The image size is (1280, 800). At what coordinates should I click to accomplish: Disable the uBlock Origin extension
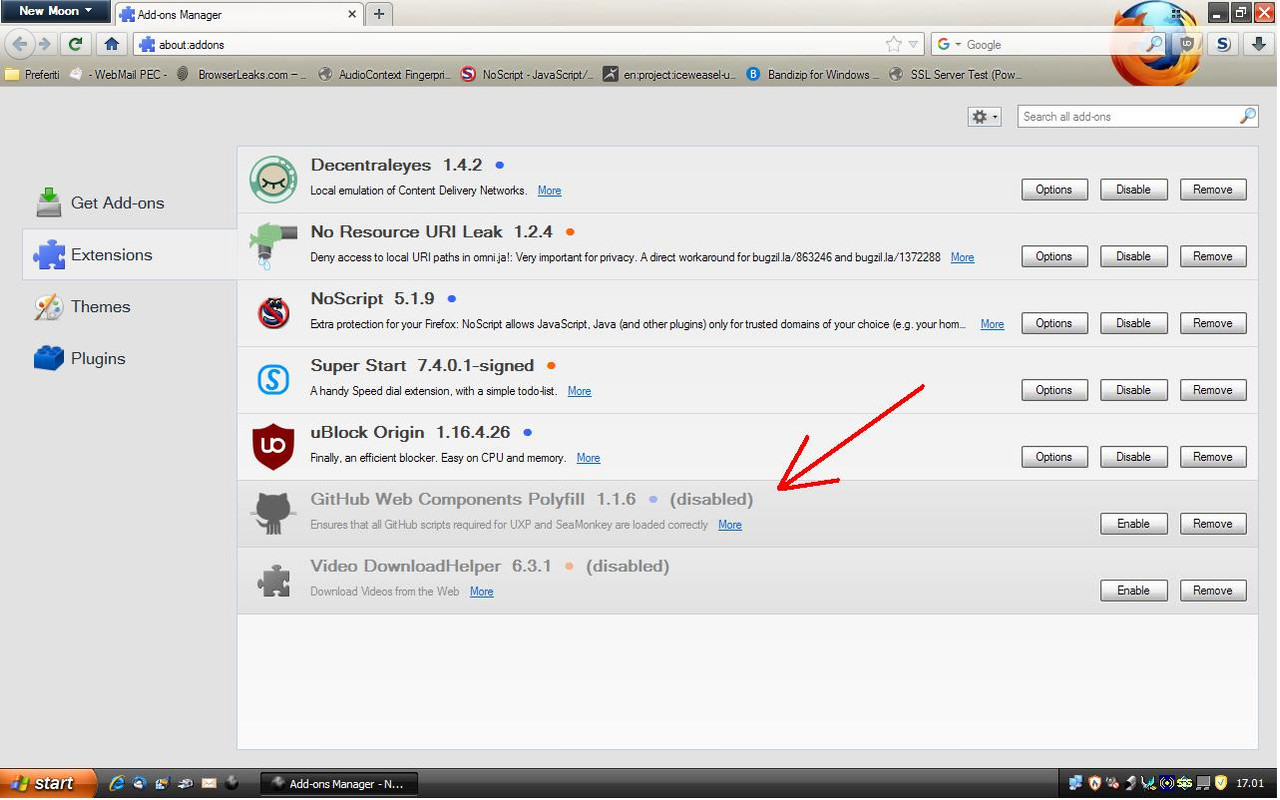1133,457
